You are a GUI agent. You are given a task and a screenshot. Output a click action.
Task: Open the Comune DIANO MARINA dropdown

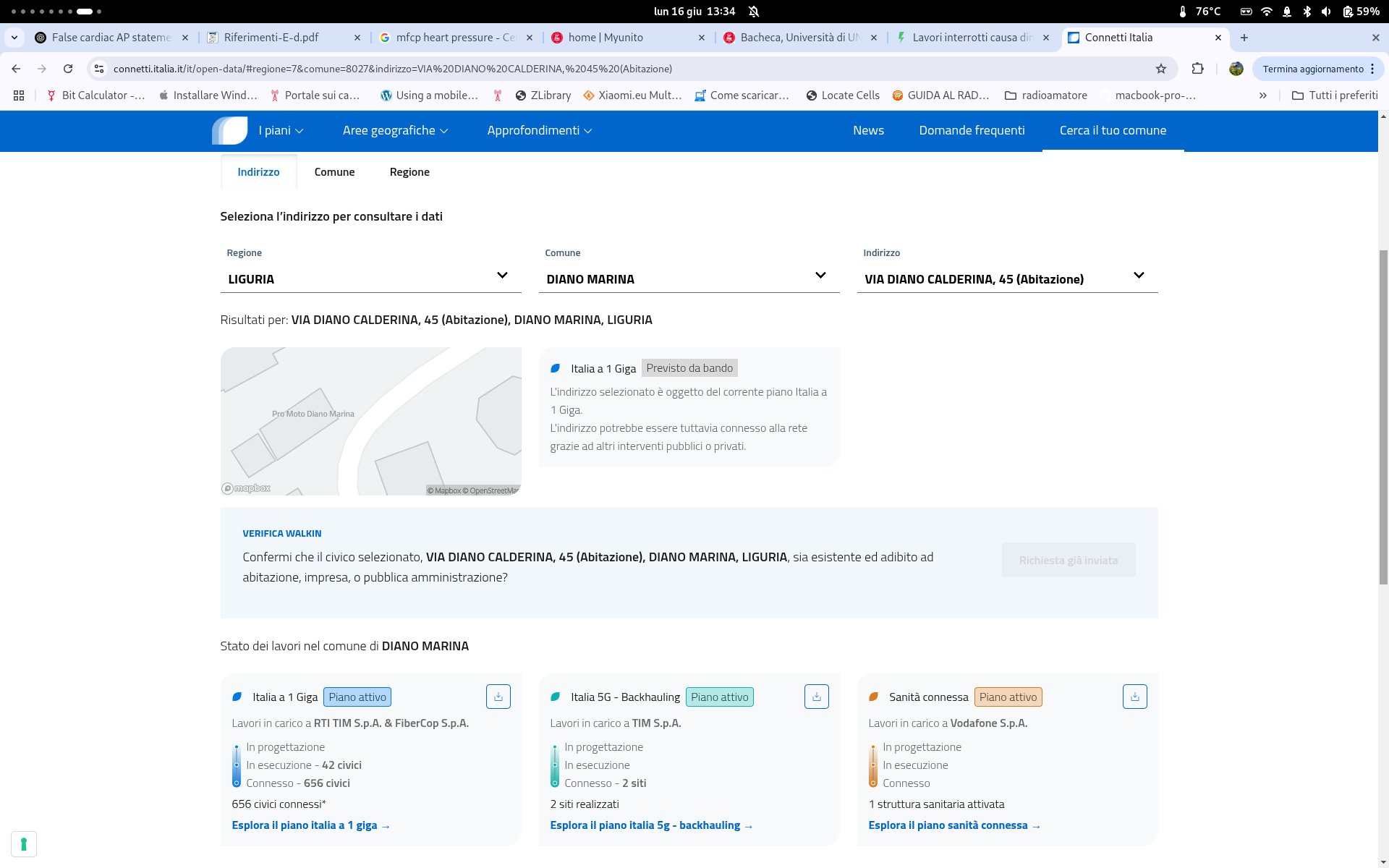pos(688,278)
